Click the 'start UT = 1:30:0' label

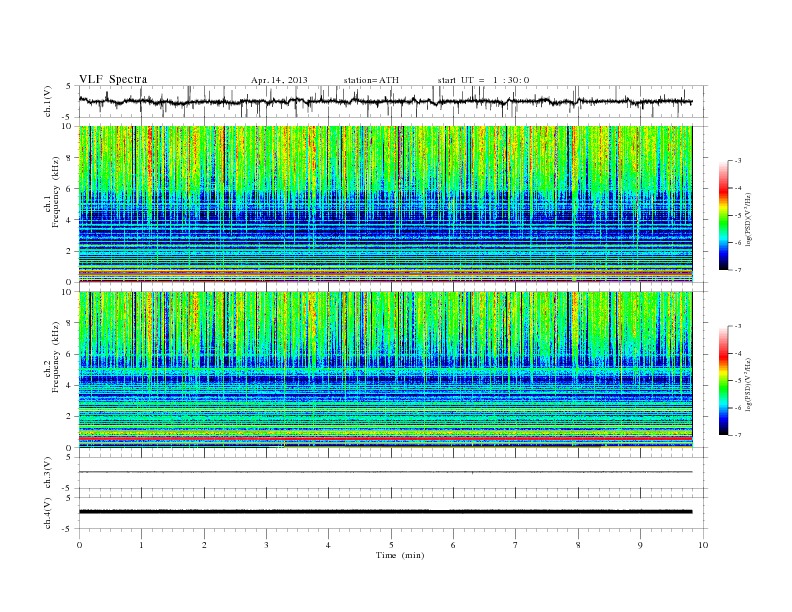[483, 80]
